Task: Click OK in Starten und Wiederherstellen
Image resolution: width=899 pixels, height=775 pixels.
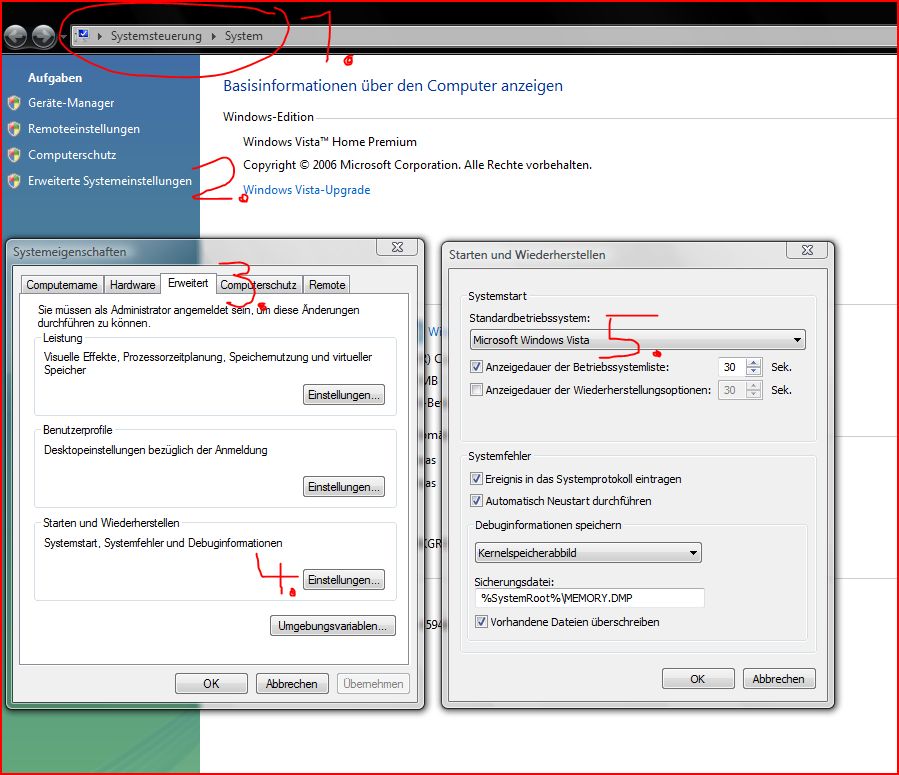Action: coord(698,679)
